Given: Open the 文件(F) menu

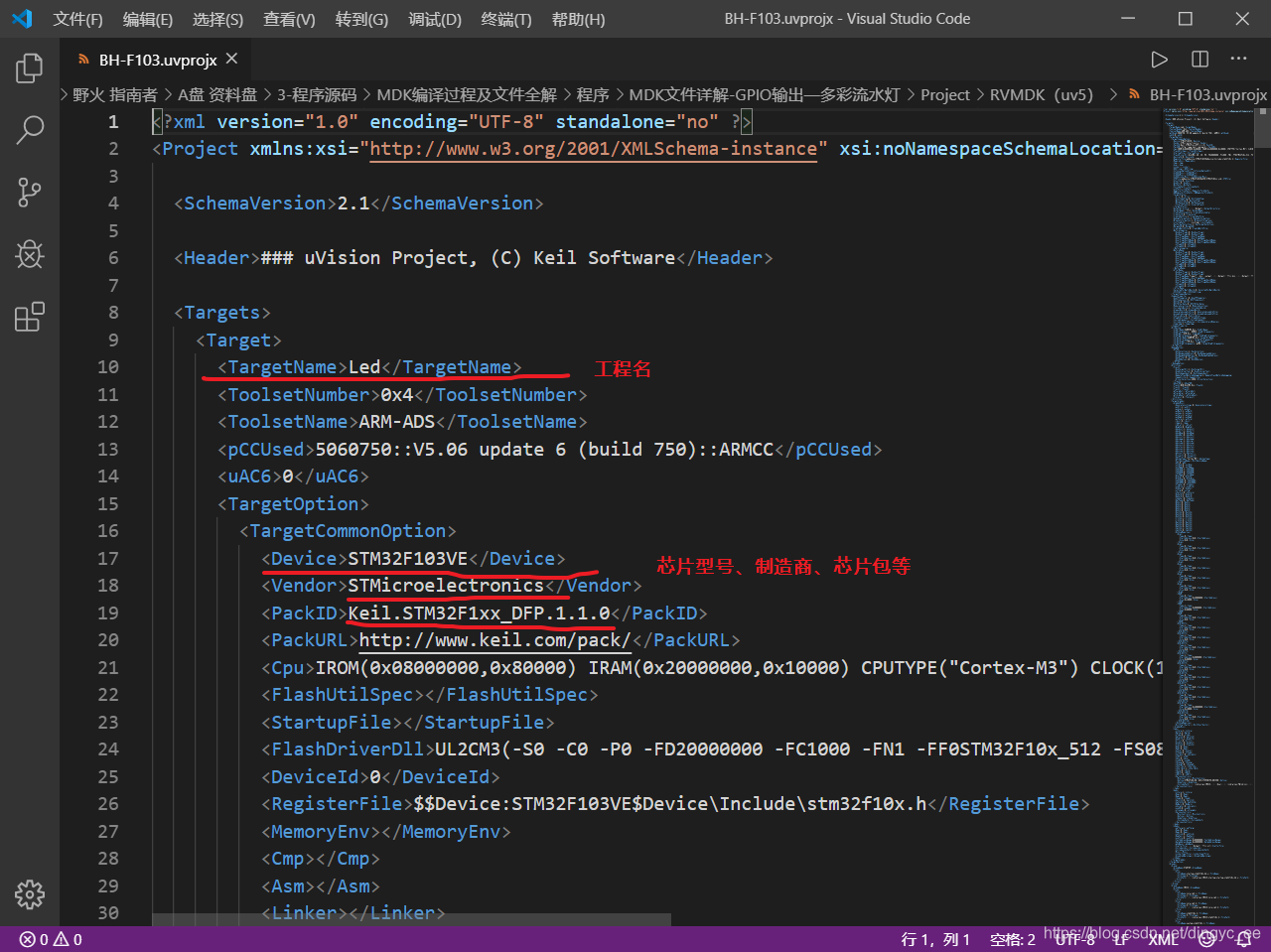Looking at the screenshot, I should coord(77,19).
